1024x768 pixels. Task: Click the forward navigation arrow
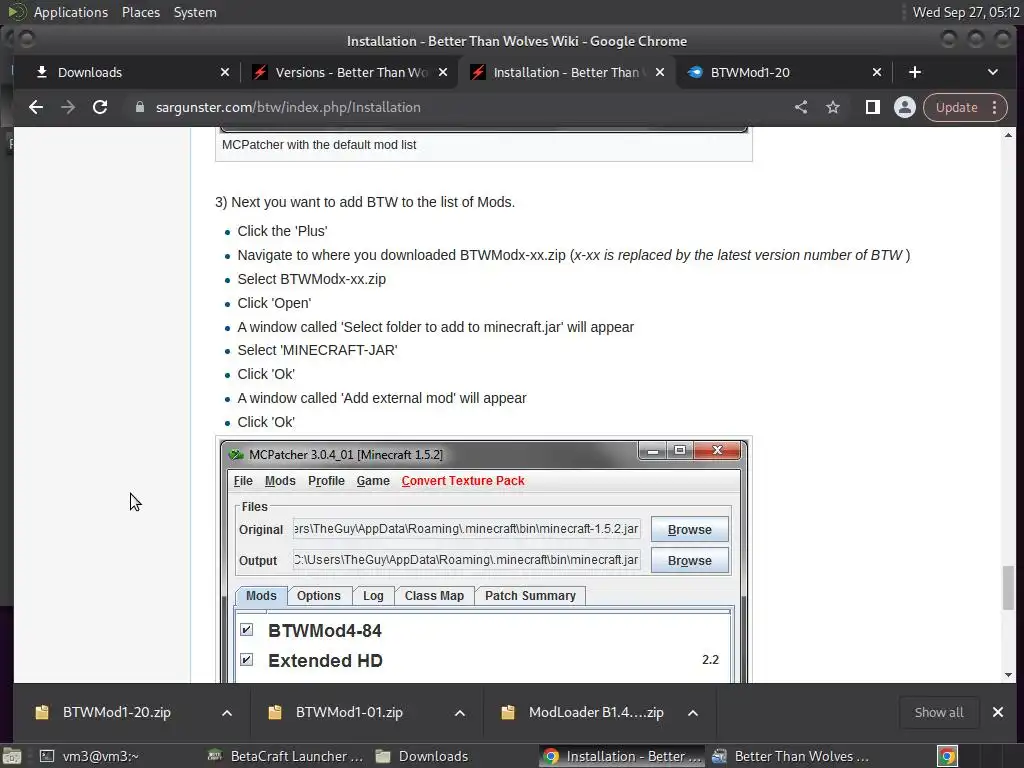click(68, 107)
